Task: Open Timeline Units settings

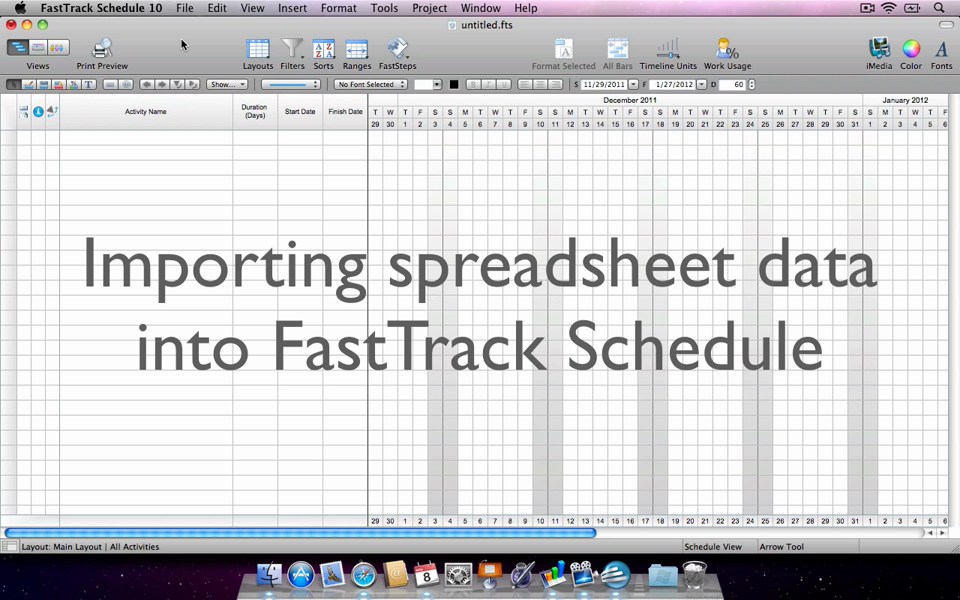Action: click(668, 54)
